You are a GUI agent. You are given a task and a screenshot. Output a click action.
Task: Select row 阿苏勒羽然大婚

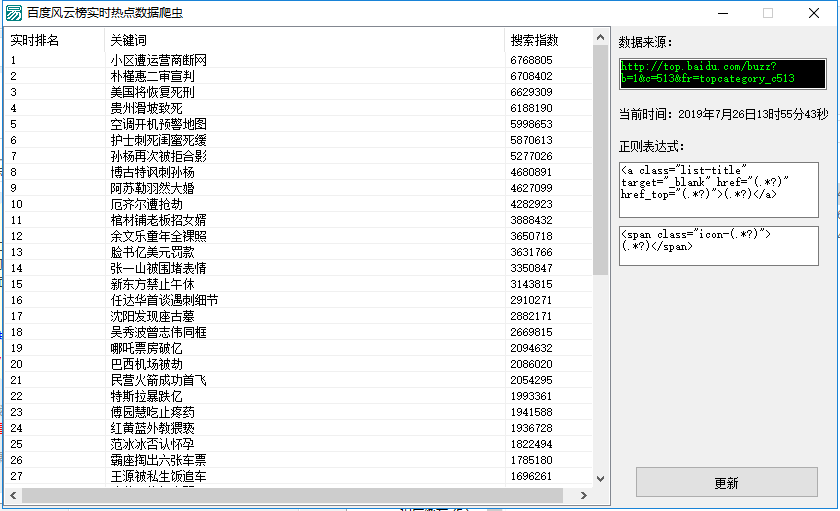(x=298, y=188)
